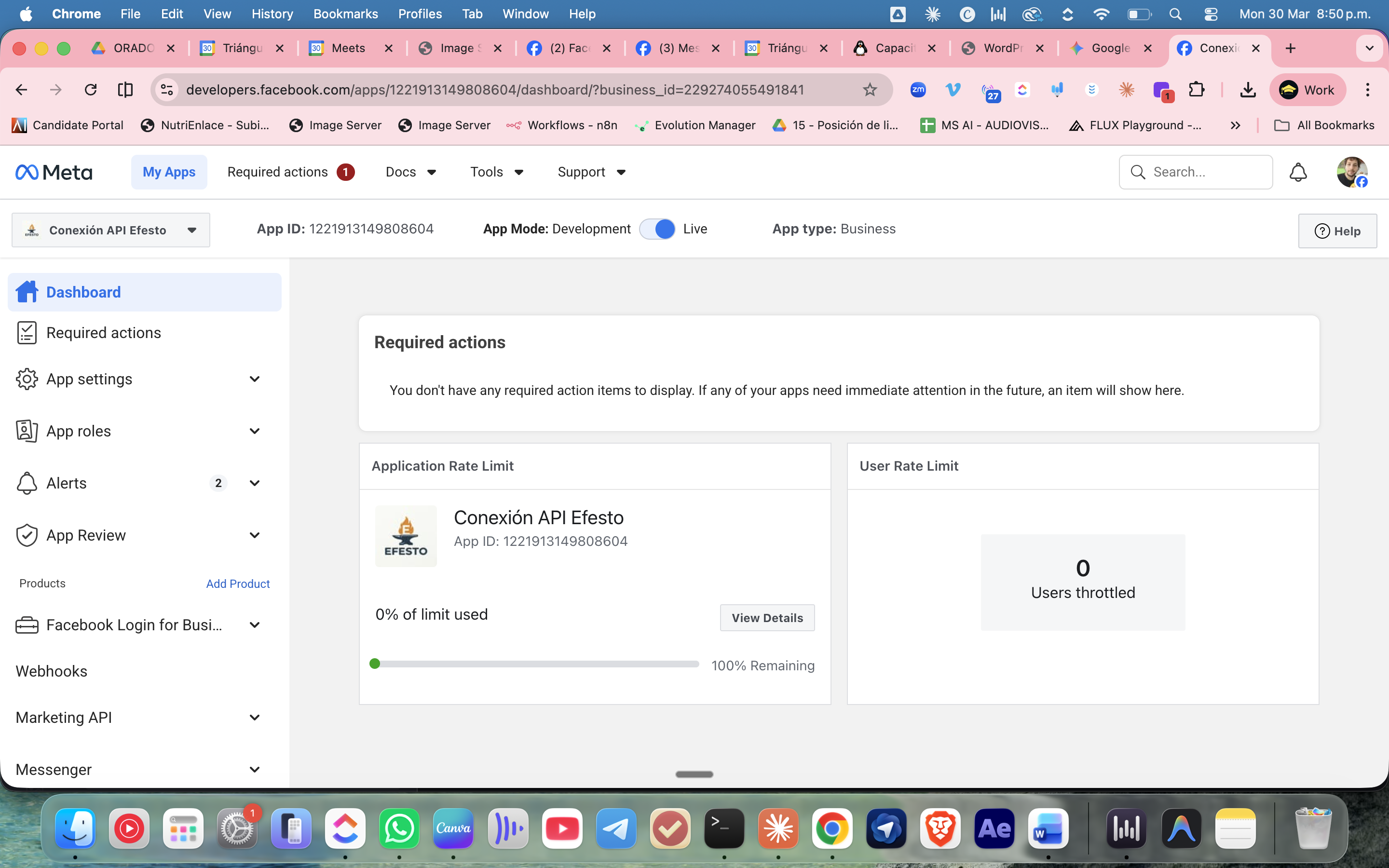Click the notifications bell icon
1389x868 pixels.
[1298, 172]
